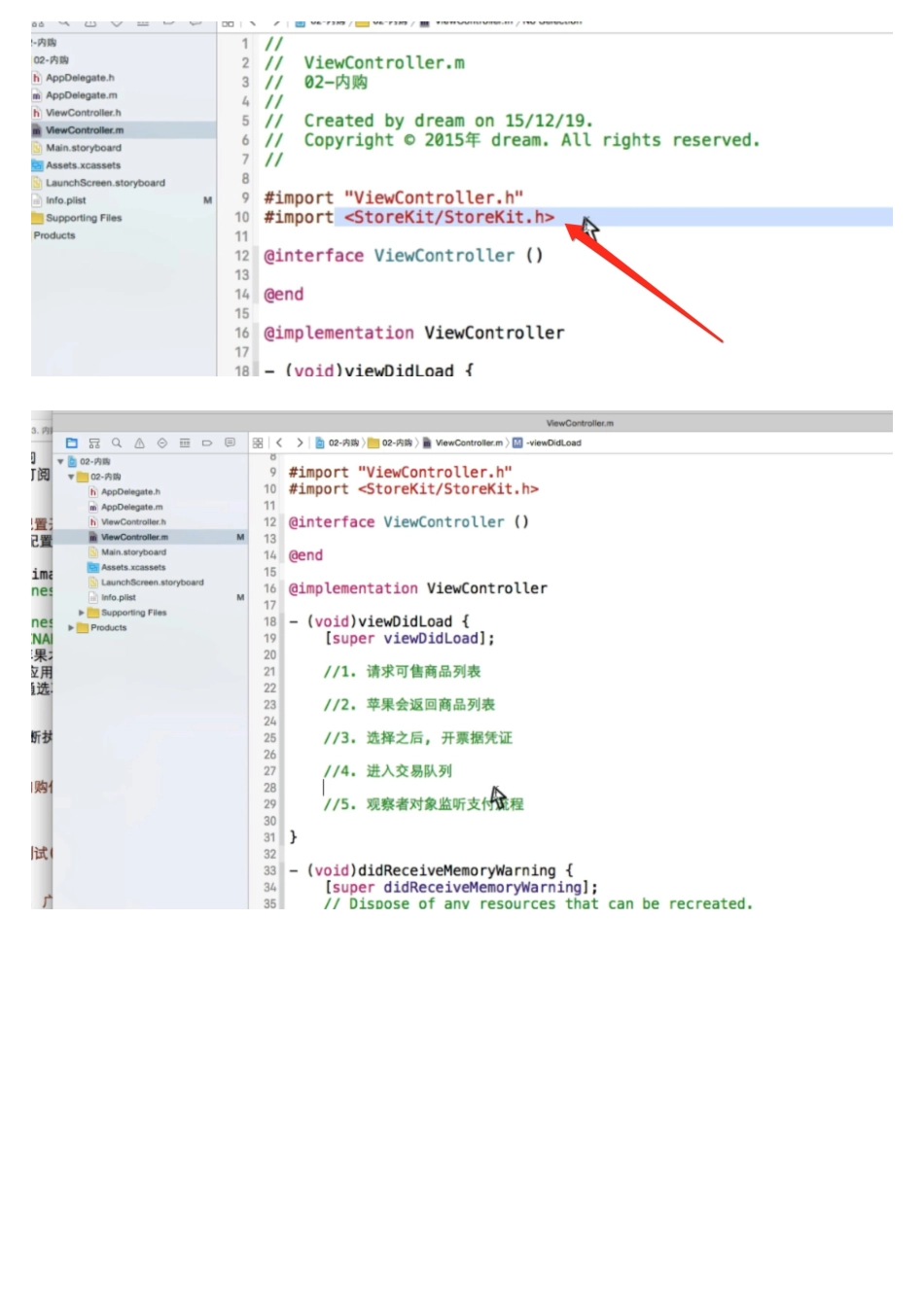Switch to the Debug navigator icon
The width and height of the screenshot is (924, 1308).
(184, 442)
